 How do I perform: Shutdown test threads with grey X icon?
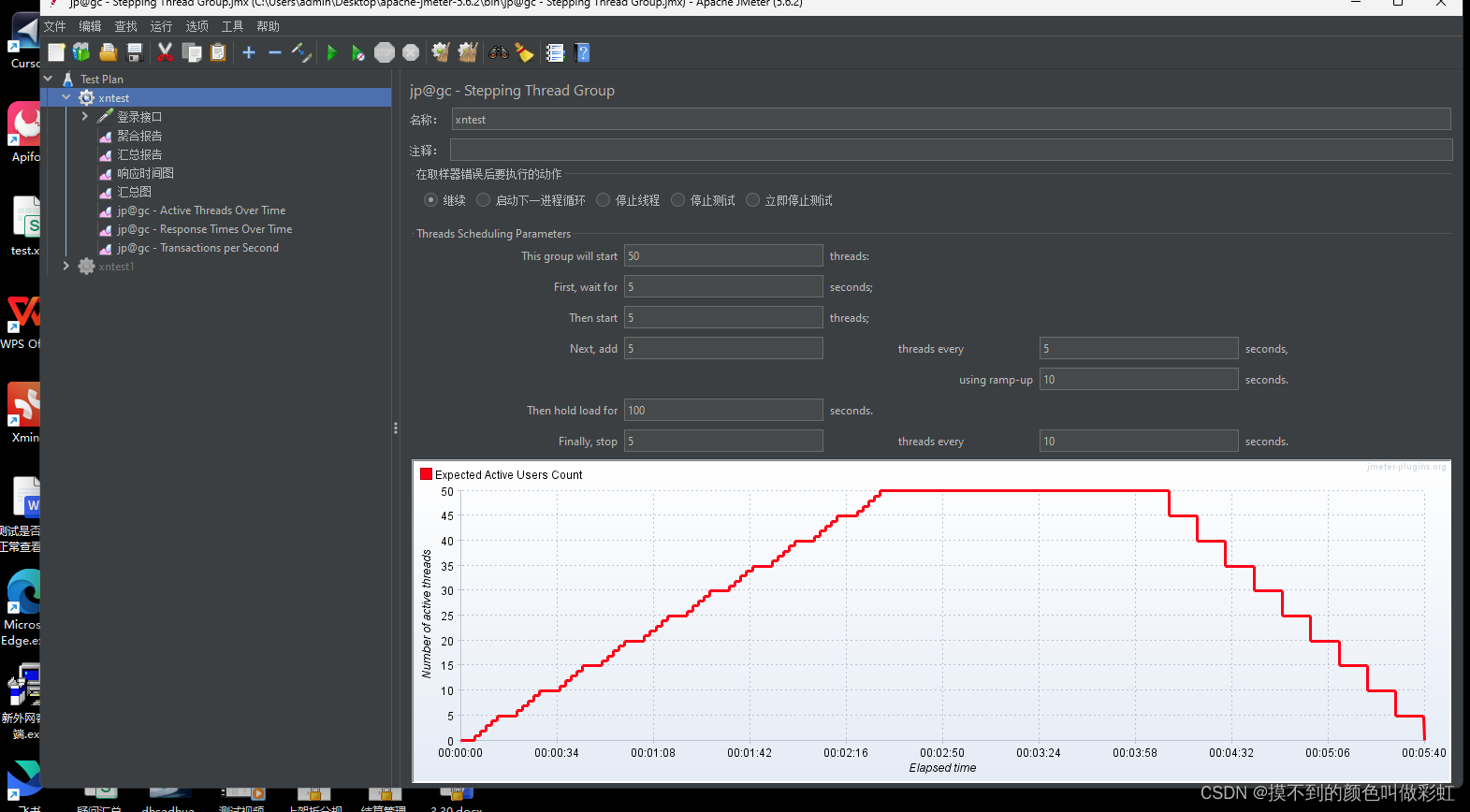coord(411,52)
